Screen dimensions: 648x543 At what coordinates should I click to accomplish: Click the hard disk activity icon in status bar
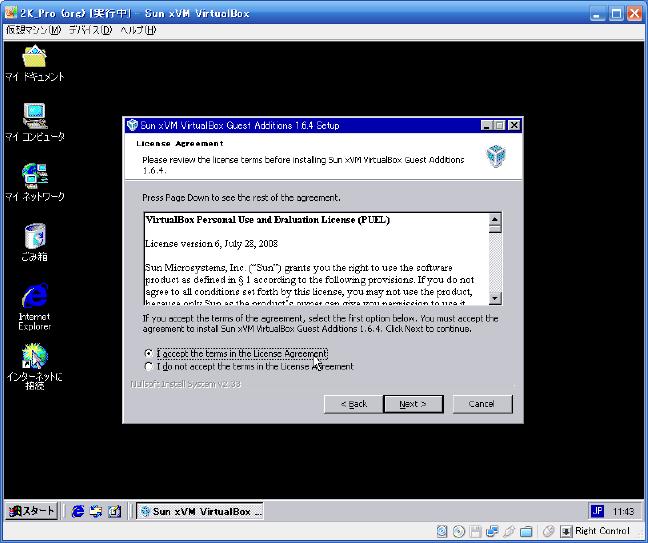442,531
